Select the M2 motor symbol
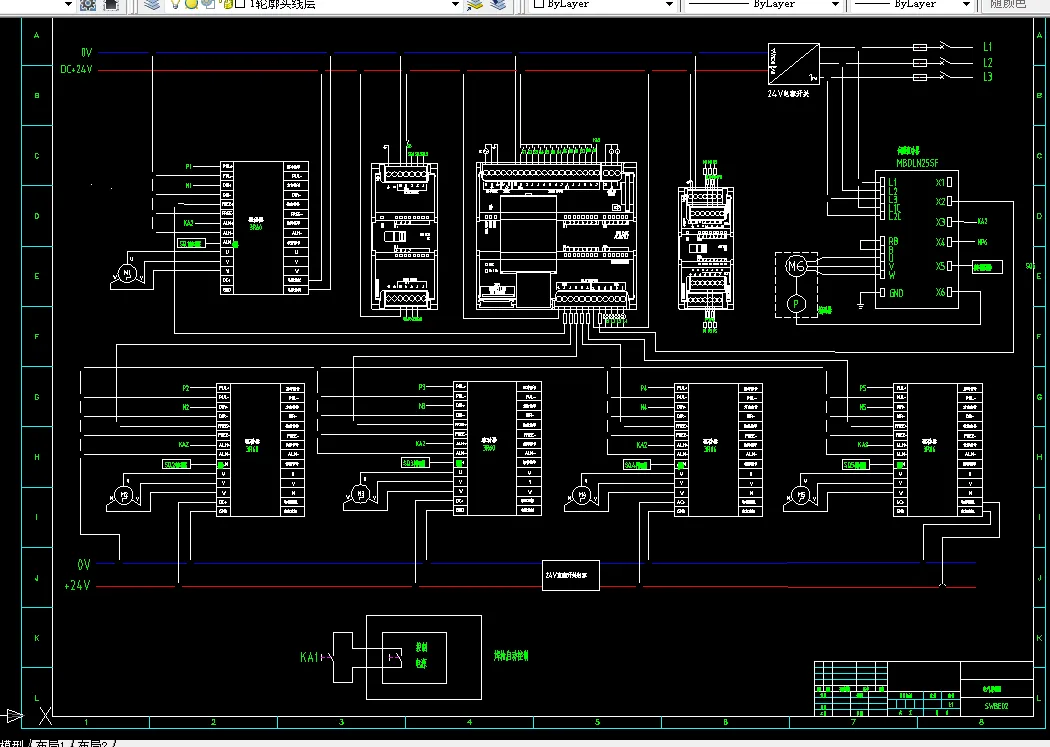This screenshot has width=1050, height=747. (123, 496)
